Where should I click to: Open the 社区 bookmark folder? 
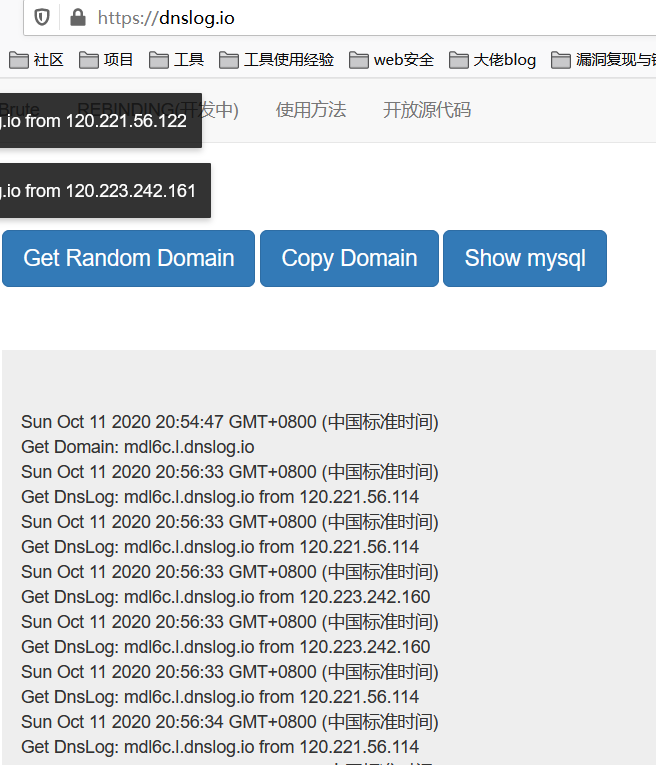[x=37, y=60]
